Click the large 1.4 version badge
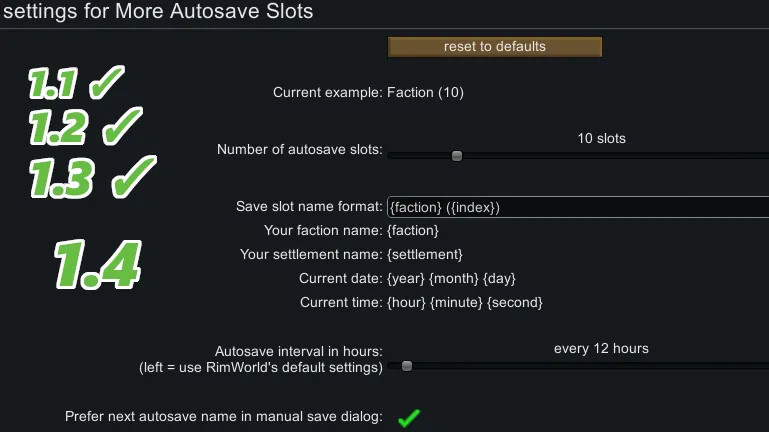 tap(97, 263)
